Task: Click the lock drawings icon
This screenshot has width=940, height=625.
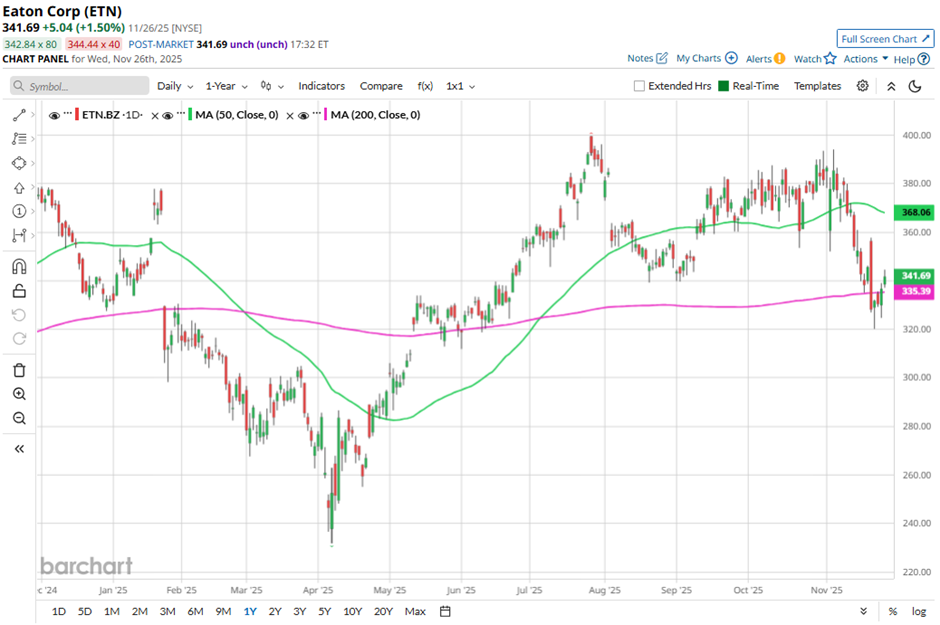Action: (19, 291)
